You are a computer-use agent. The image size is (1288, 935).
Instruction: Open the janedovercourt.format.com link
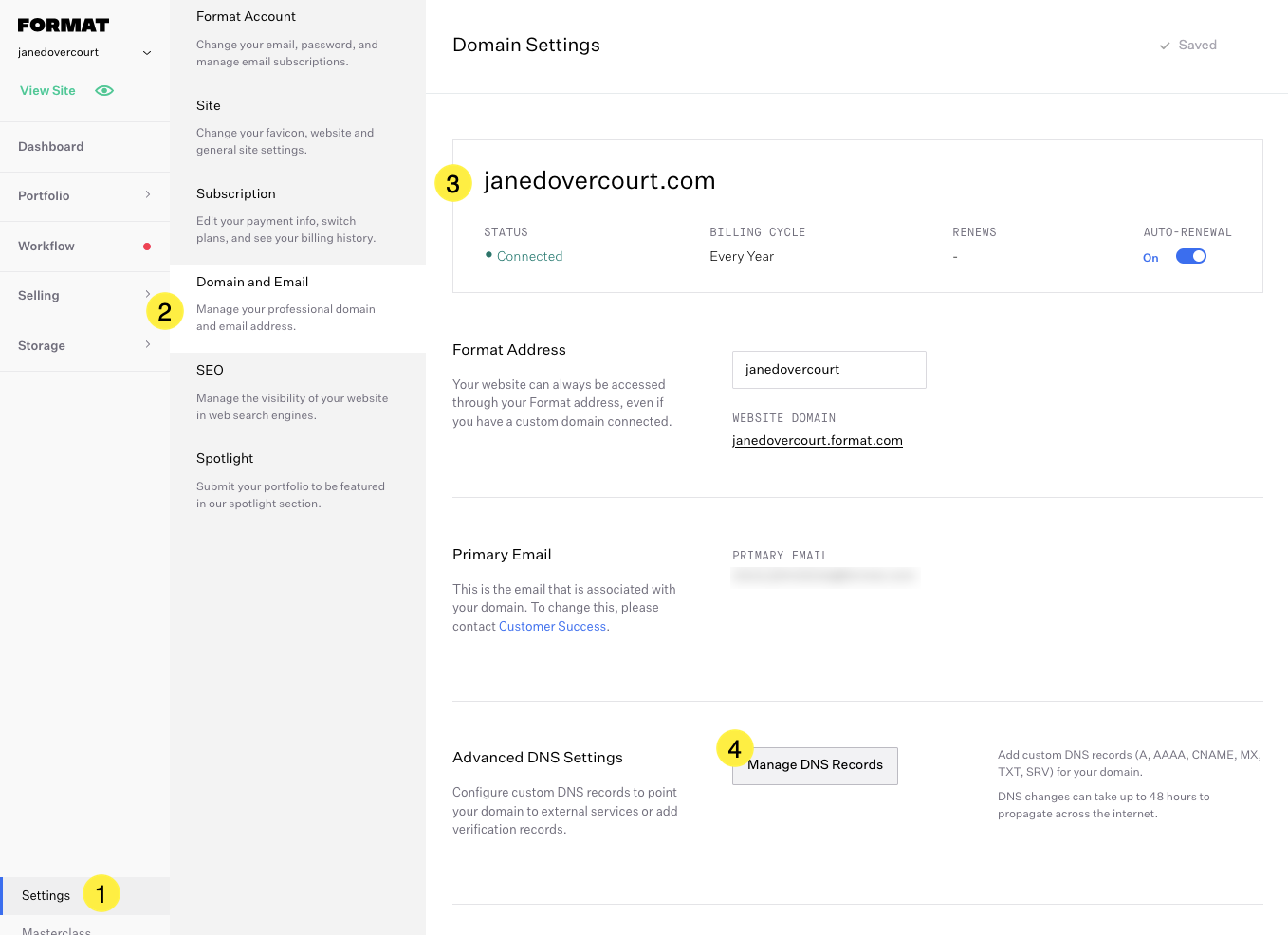[x=818, y=441]
